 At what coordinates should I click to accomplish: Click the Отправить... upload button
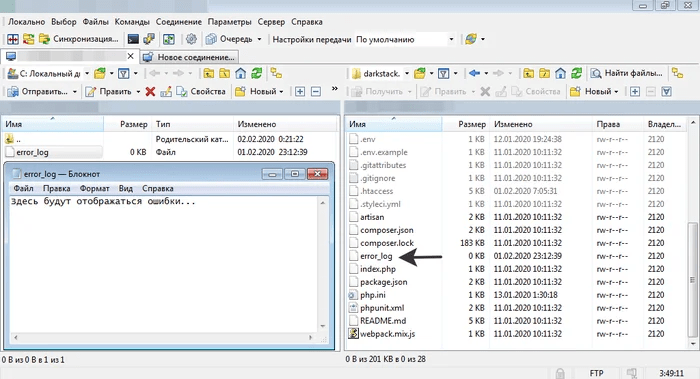point(38,92)
